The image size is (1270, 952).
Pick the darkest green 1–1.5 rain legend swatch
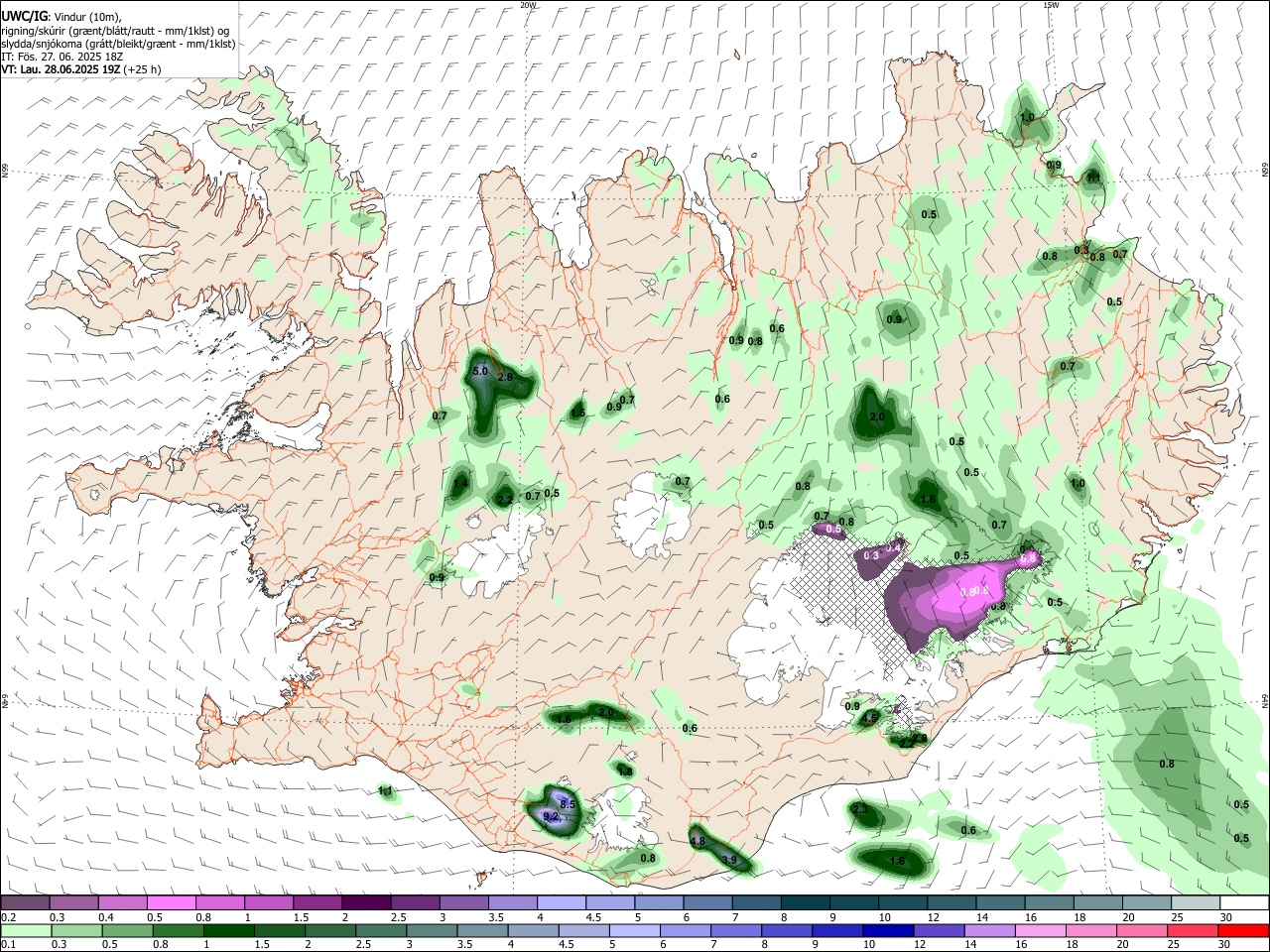[228, 930]
